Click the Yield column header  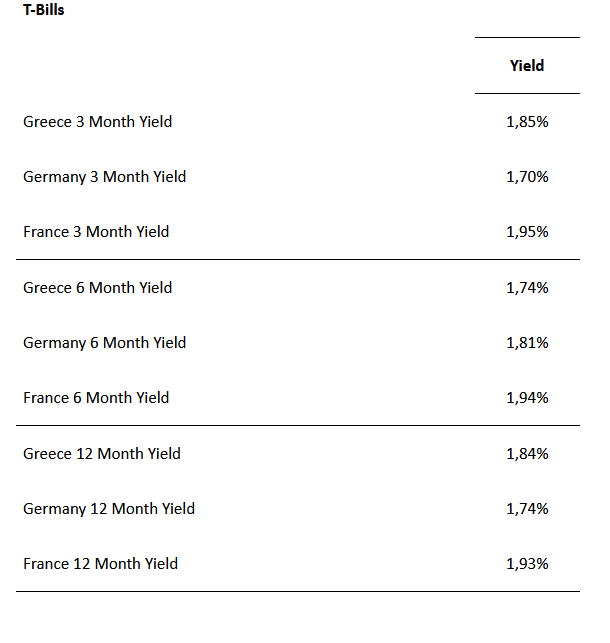click(527, 66)
